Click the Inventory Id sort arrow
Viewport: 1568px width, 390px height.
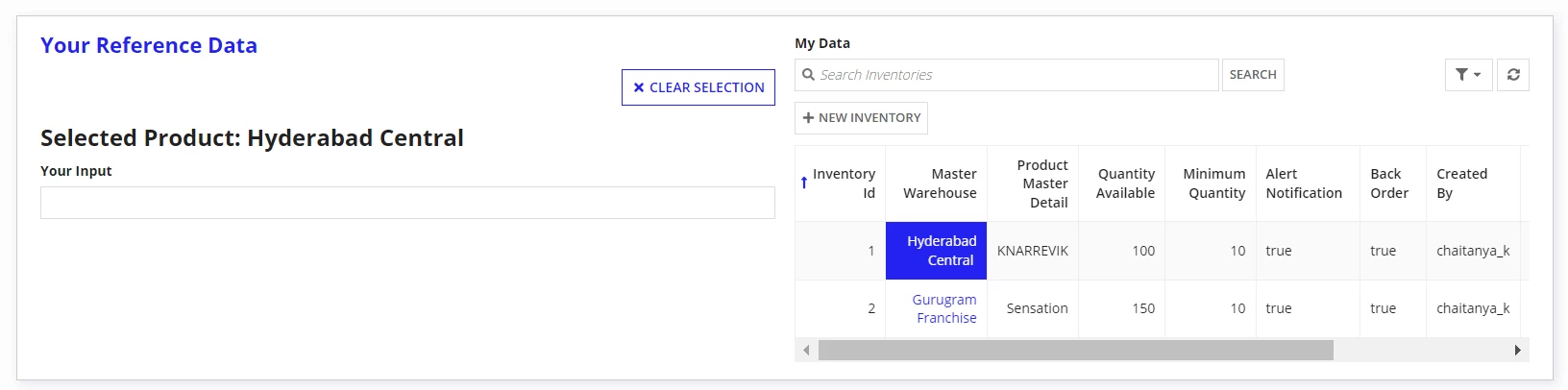pyautogui.click(x=804, y=183)
